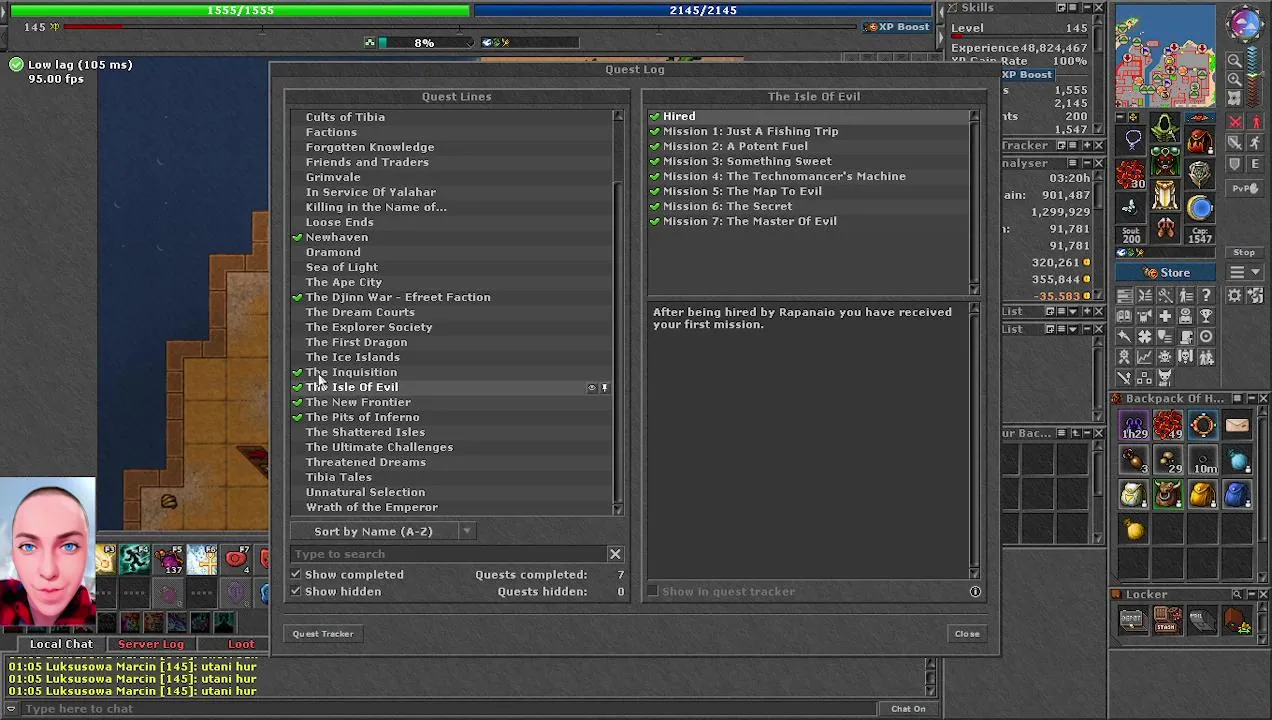Click the Stop action button
The image size is (1272, 720).
1244,253
